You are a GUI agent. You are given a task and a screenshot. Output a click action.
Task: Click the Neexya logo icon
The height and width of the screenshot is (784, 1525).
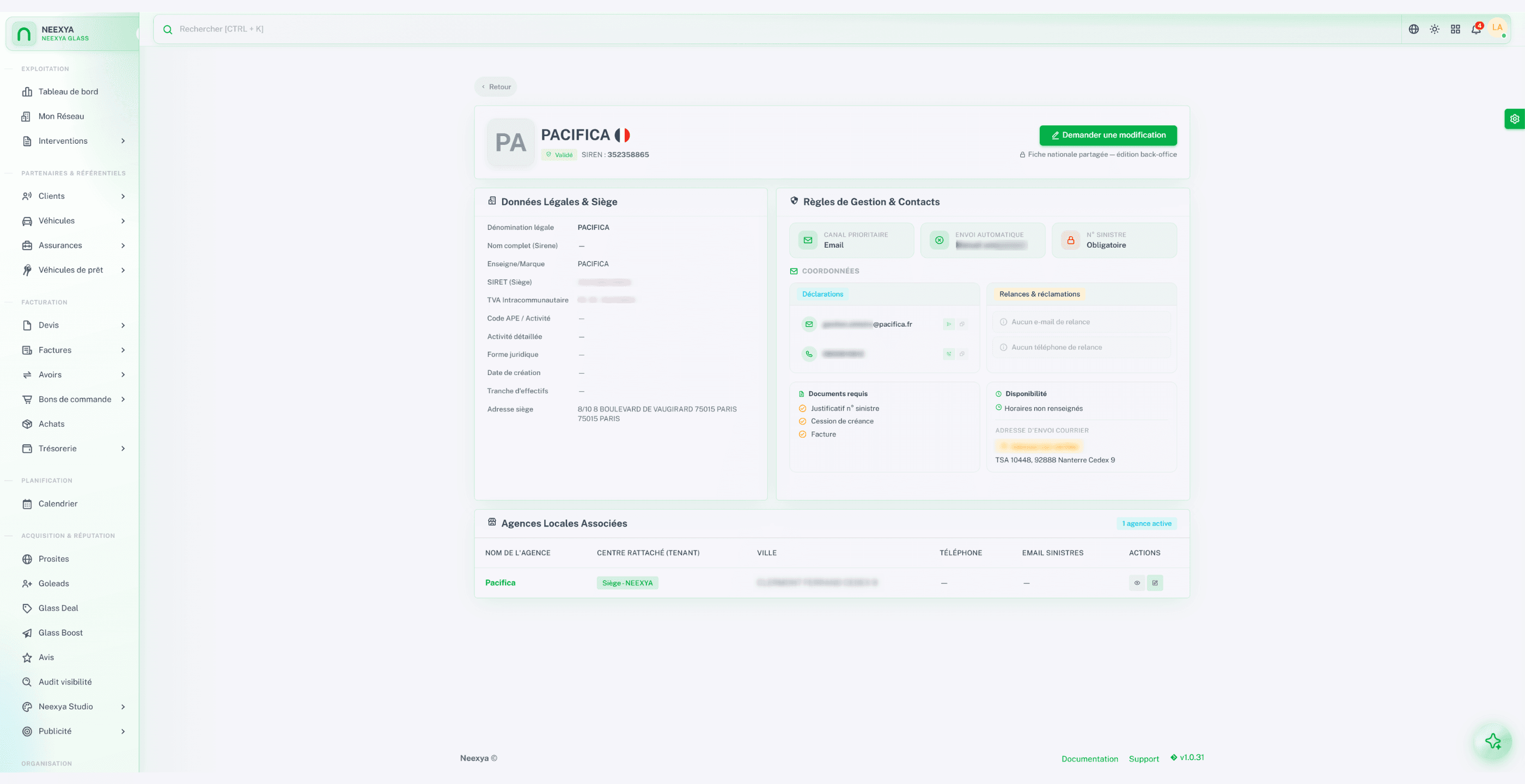pos(25,34)
